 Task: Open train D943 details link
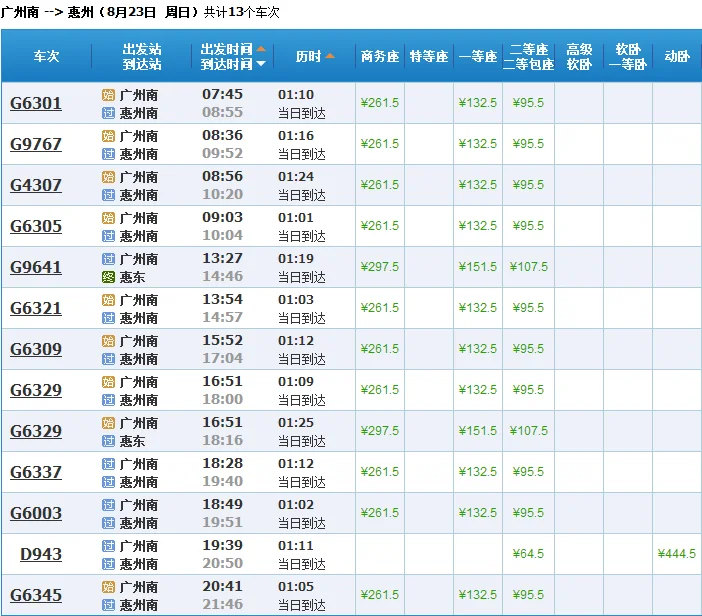41,555
